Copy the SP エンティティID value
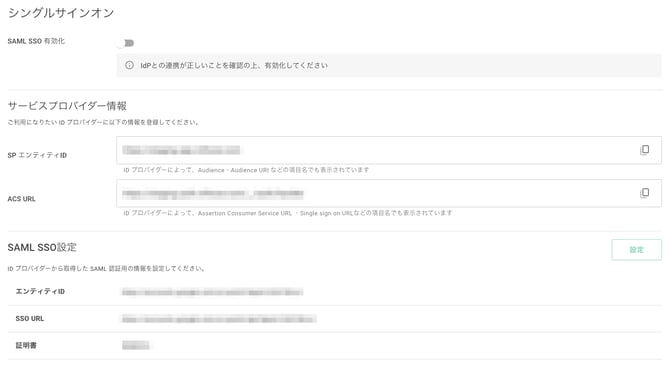The height and width of the screenshot is (368, 670). [x=644, y=150]
